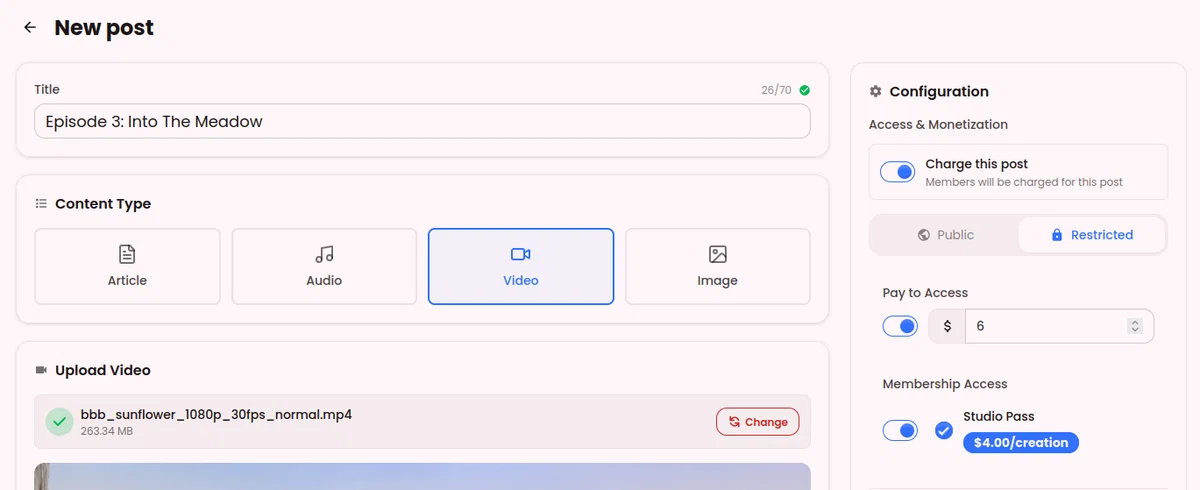The height and width of the screenshot is (490, 1200).
Task: Toggle the Membership Access switch
Action: [900, 430]
